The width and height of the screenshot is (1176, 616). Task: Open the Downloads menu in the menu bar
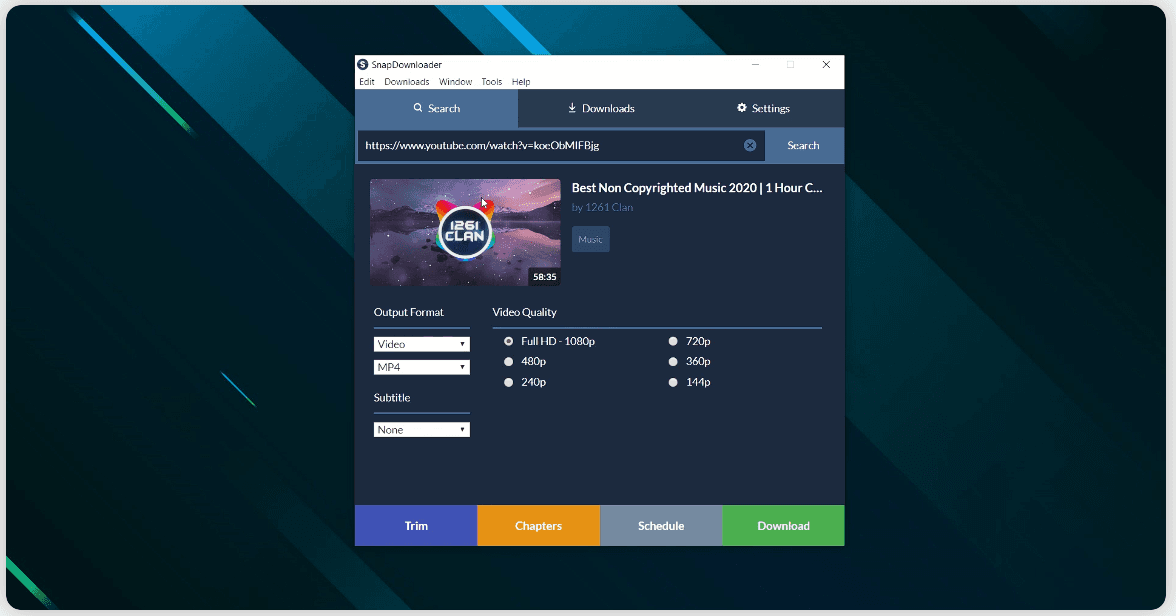pos(406,82)
